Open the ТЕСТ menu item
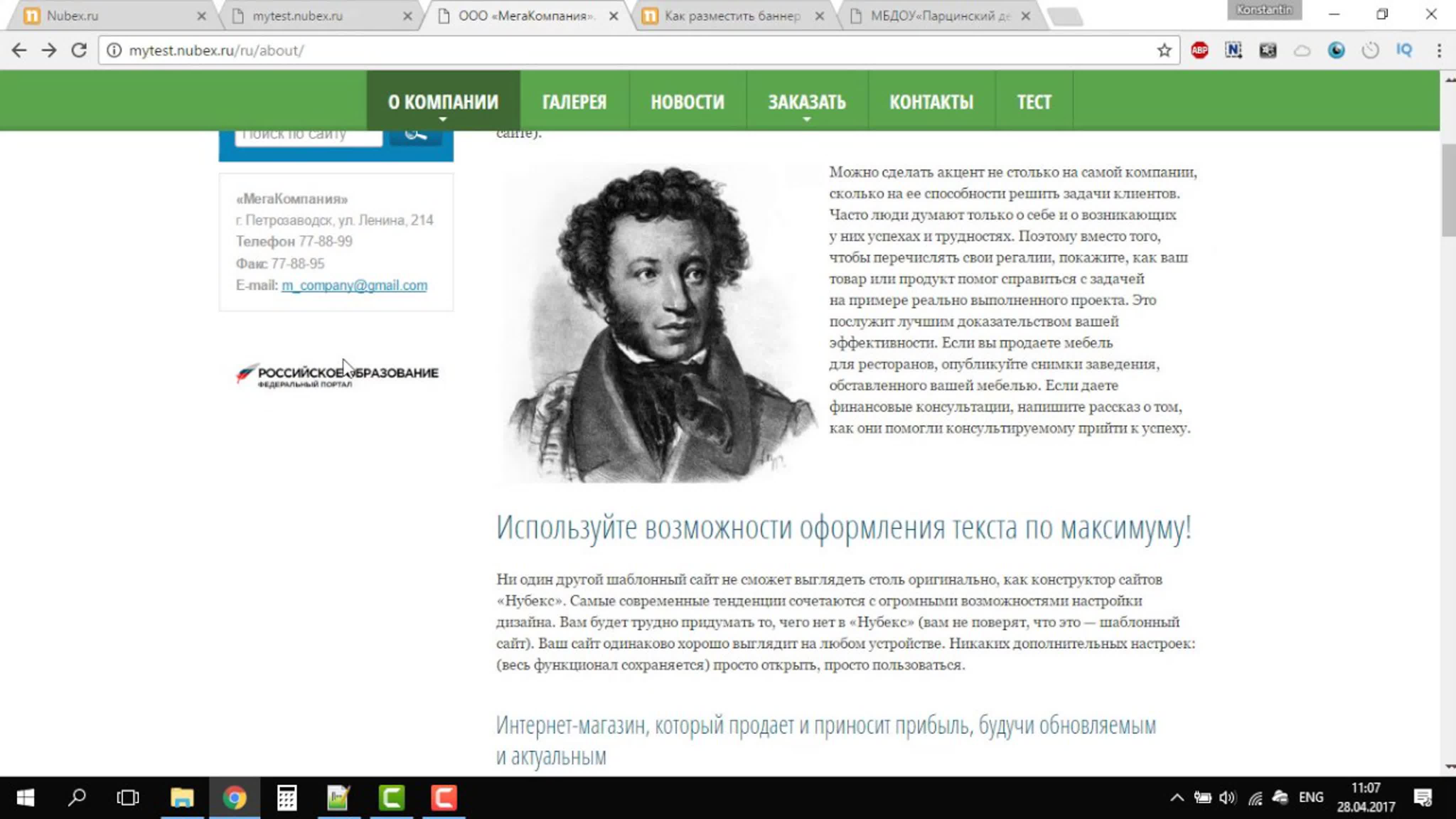Image resolution: width=1456 pixels, height=819 pixels. [x=1034, y=101]
